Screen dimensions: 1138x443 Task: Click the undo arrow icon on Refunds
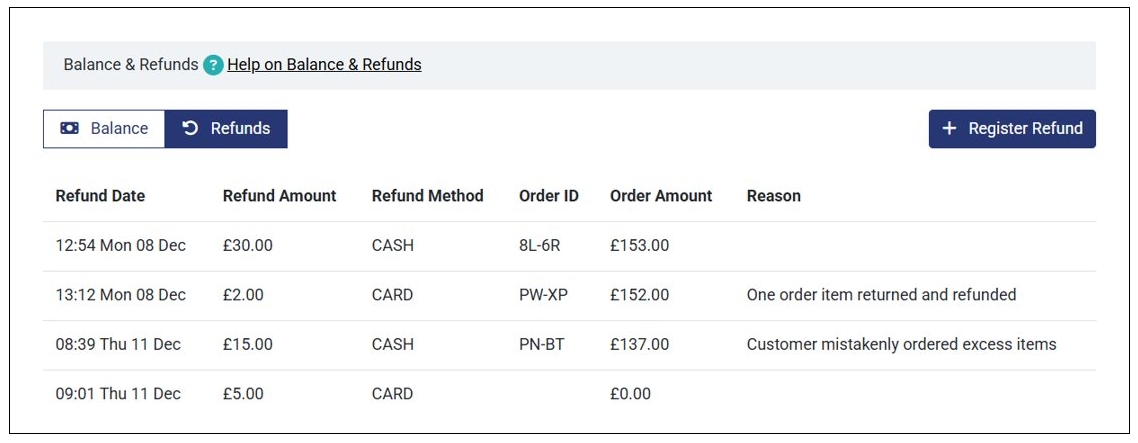[190, 129]
